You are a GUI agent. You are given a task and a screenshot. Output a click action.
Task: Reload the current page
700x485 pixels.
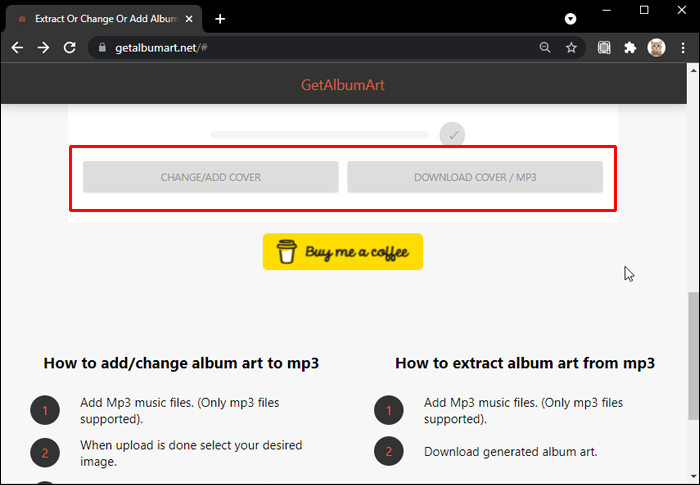point(70,47)
